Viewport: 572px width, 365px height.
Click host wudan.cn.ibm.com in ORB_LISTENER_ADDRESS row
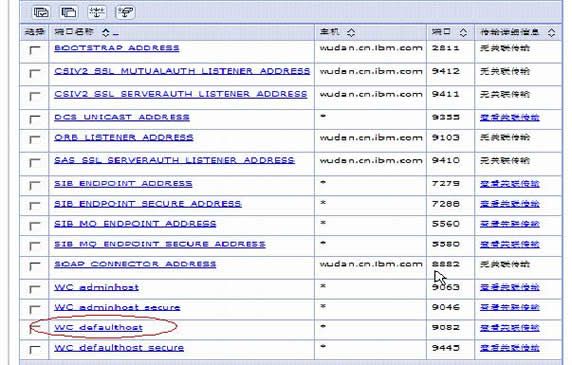click(371, 137)
